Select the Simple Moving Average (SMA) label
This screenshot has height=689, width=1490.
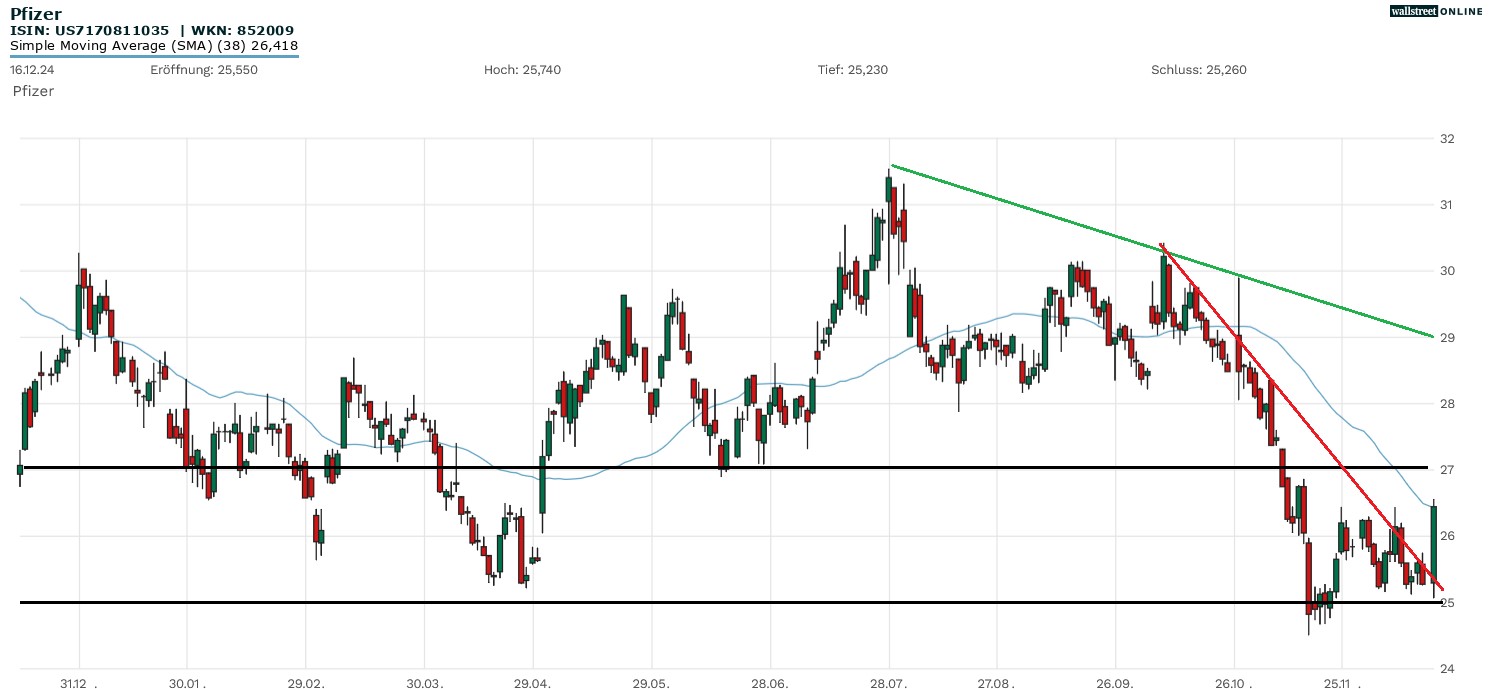pos(154,46)
